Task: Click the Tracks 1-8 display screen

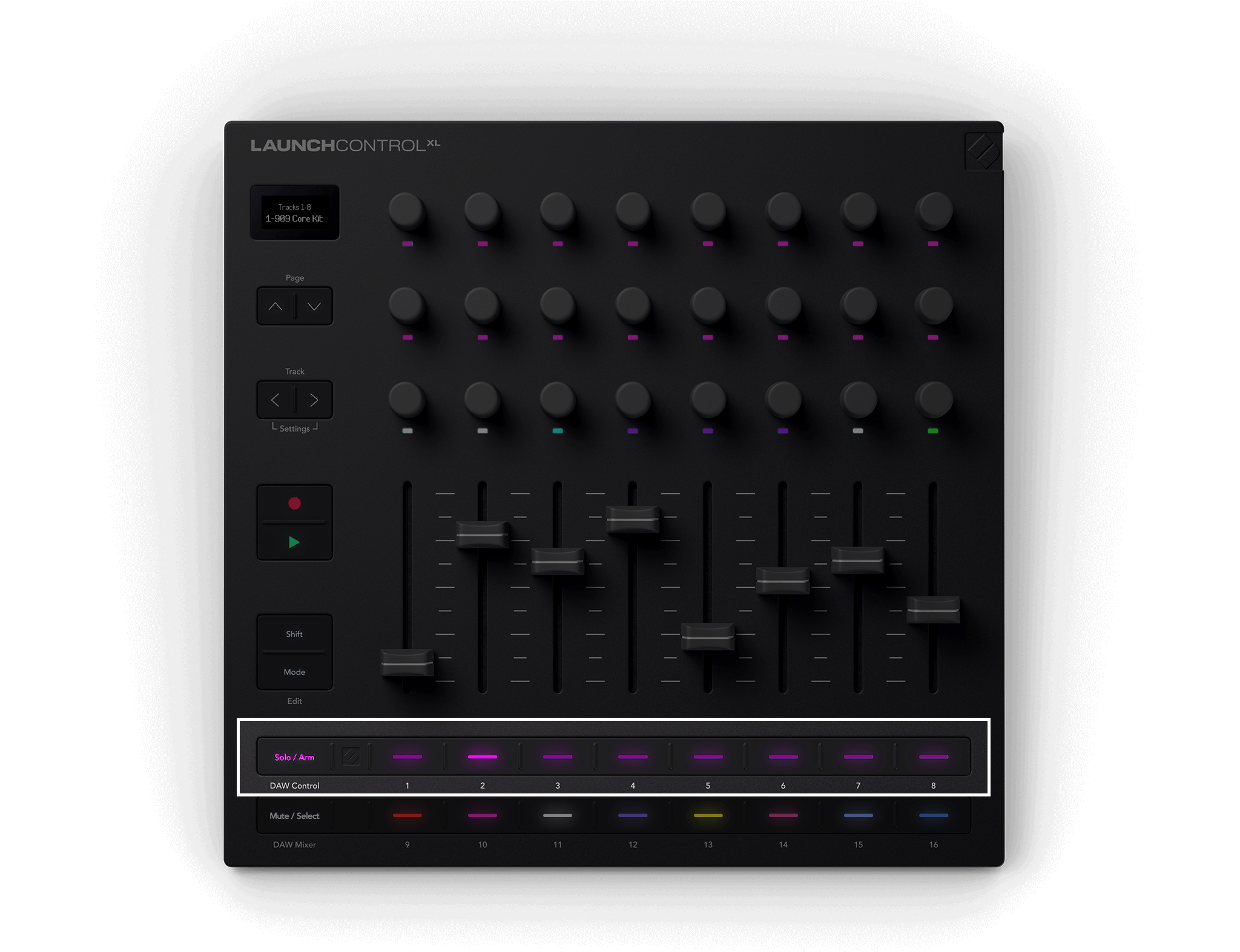Action: tap(295, 212)
